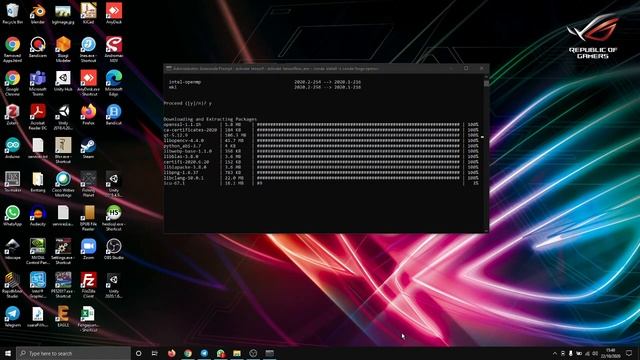Launch Blender from the desktop
Screen dimensions: 640x360
click(x=38, y=13)
